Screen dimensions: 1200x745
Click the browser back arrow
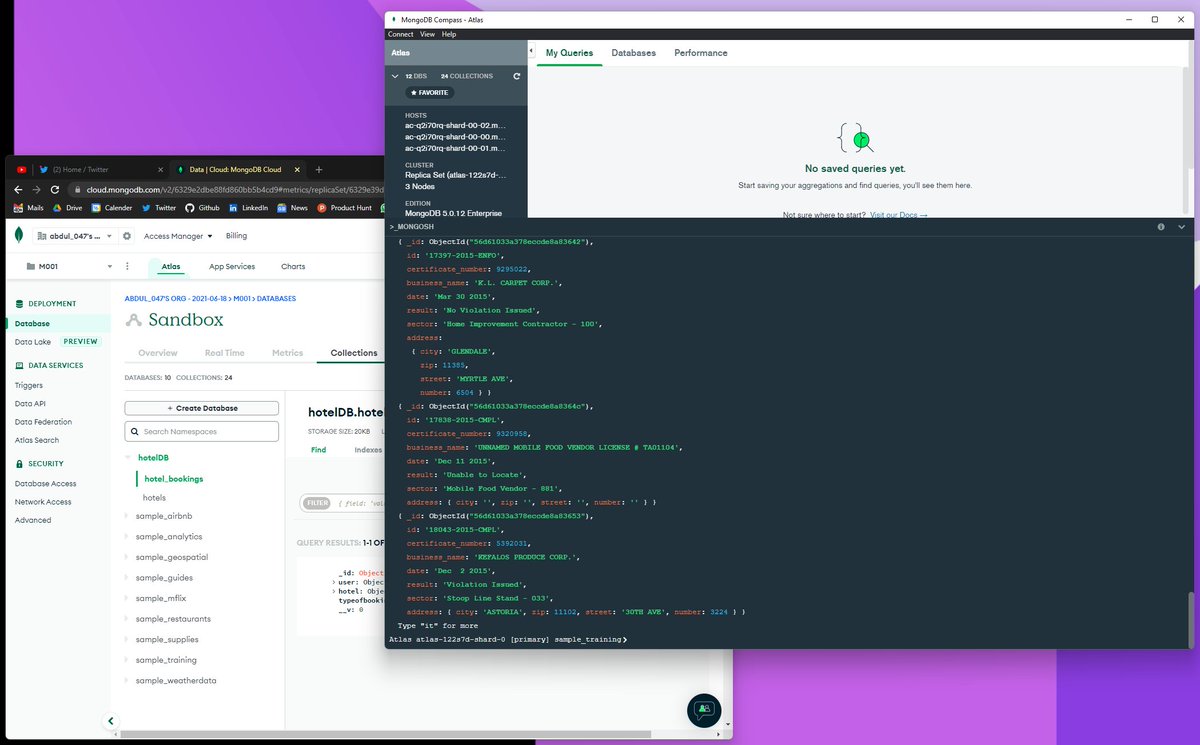[19, 189]
